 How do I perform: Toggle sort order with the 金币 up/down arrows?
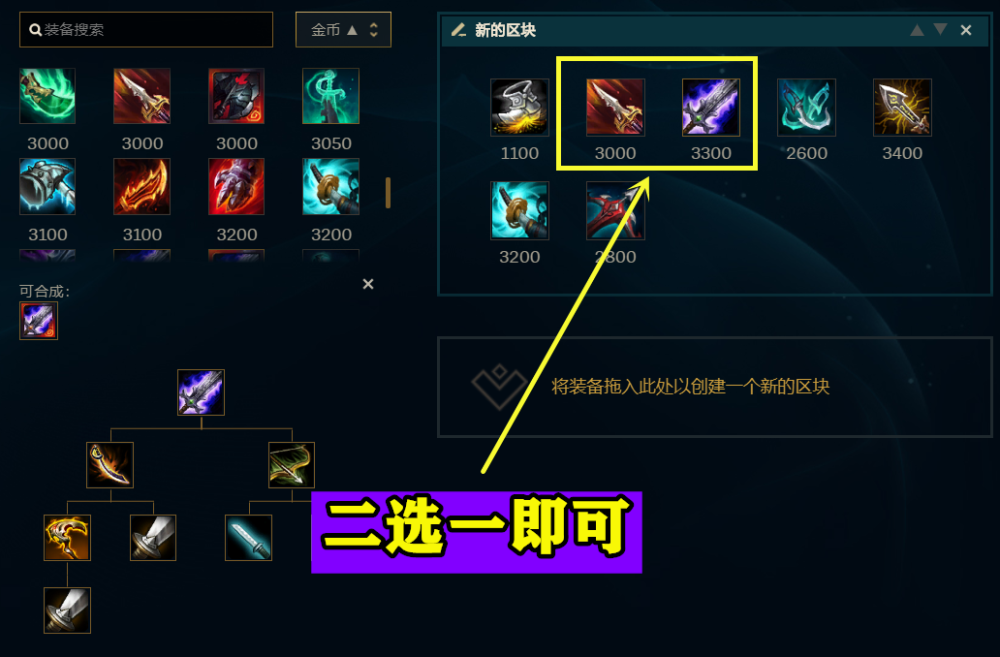point(374,29)
